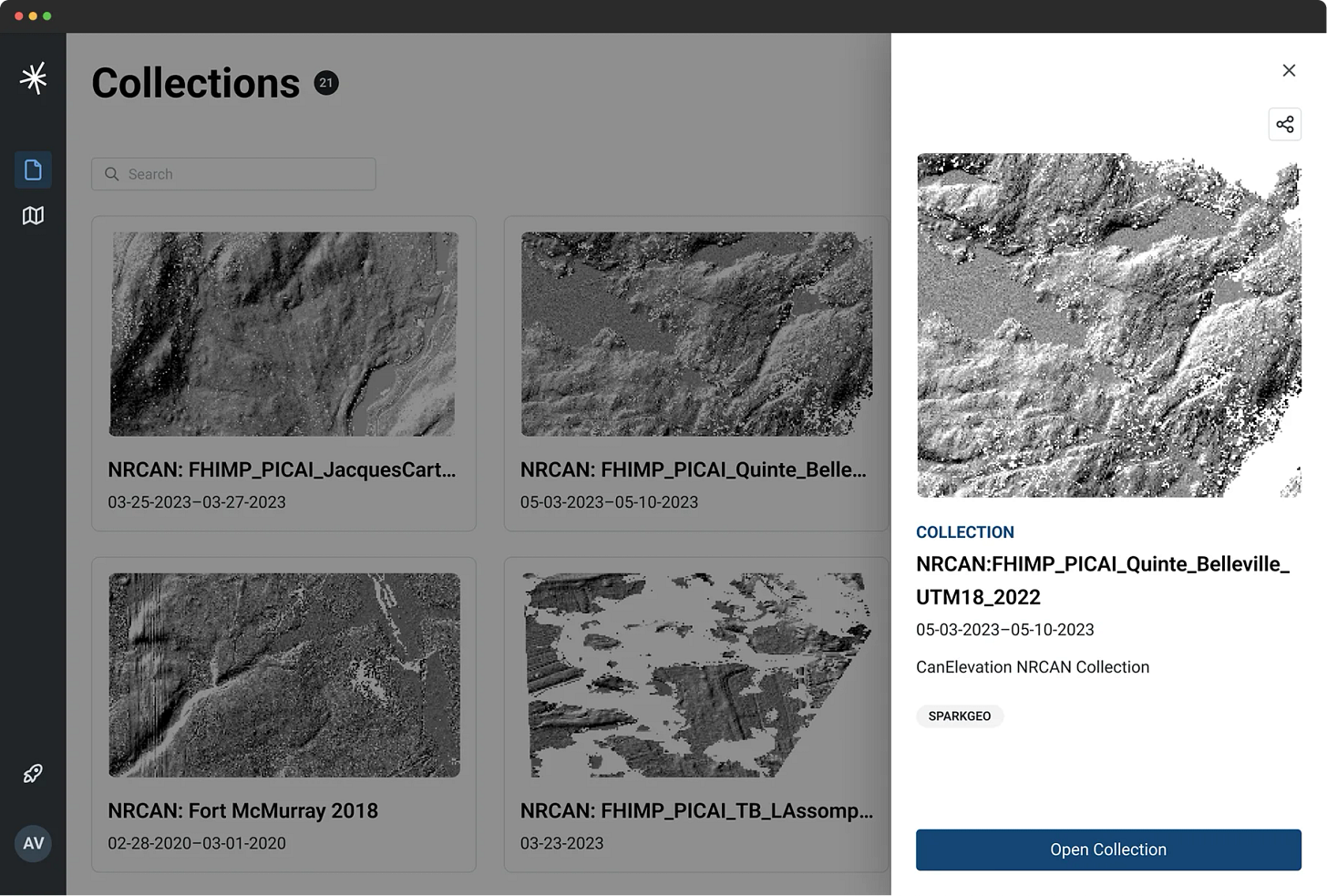Image resolution: width=1327 pixels, height=896 pixels.
Task: Click the Open Collection button
Action: (1108, 850)
